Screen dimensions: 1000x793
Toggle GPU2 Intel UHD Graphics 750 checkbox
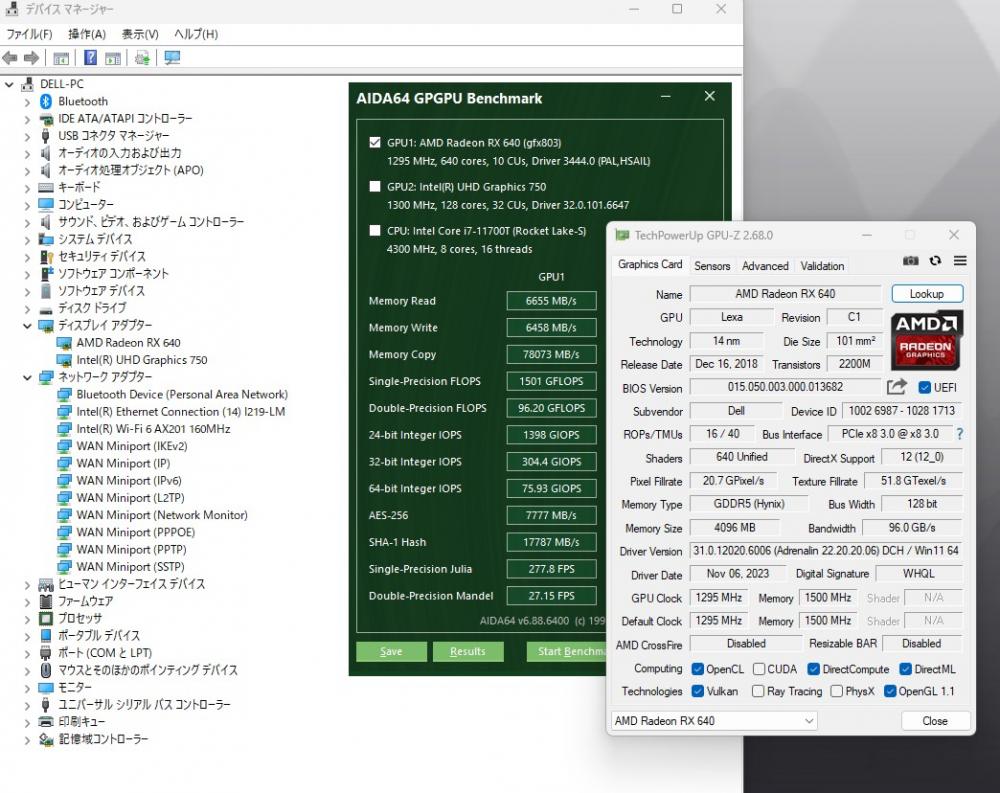pos(375,186)
